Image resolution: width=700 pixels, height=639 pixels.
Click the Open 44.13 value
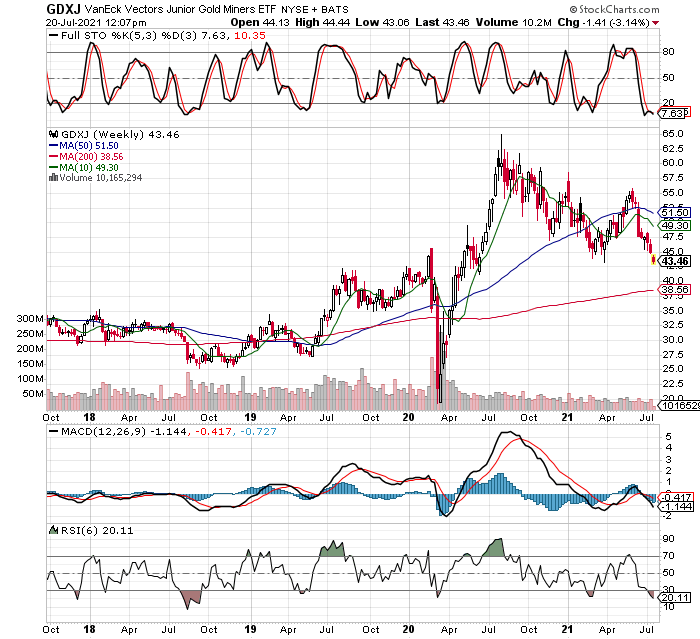tap(260, 22)
